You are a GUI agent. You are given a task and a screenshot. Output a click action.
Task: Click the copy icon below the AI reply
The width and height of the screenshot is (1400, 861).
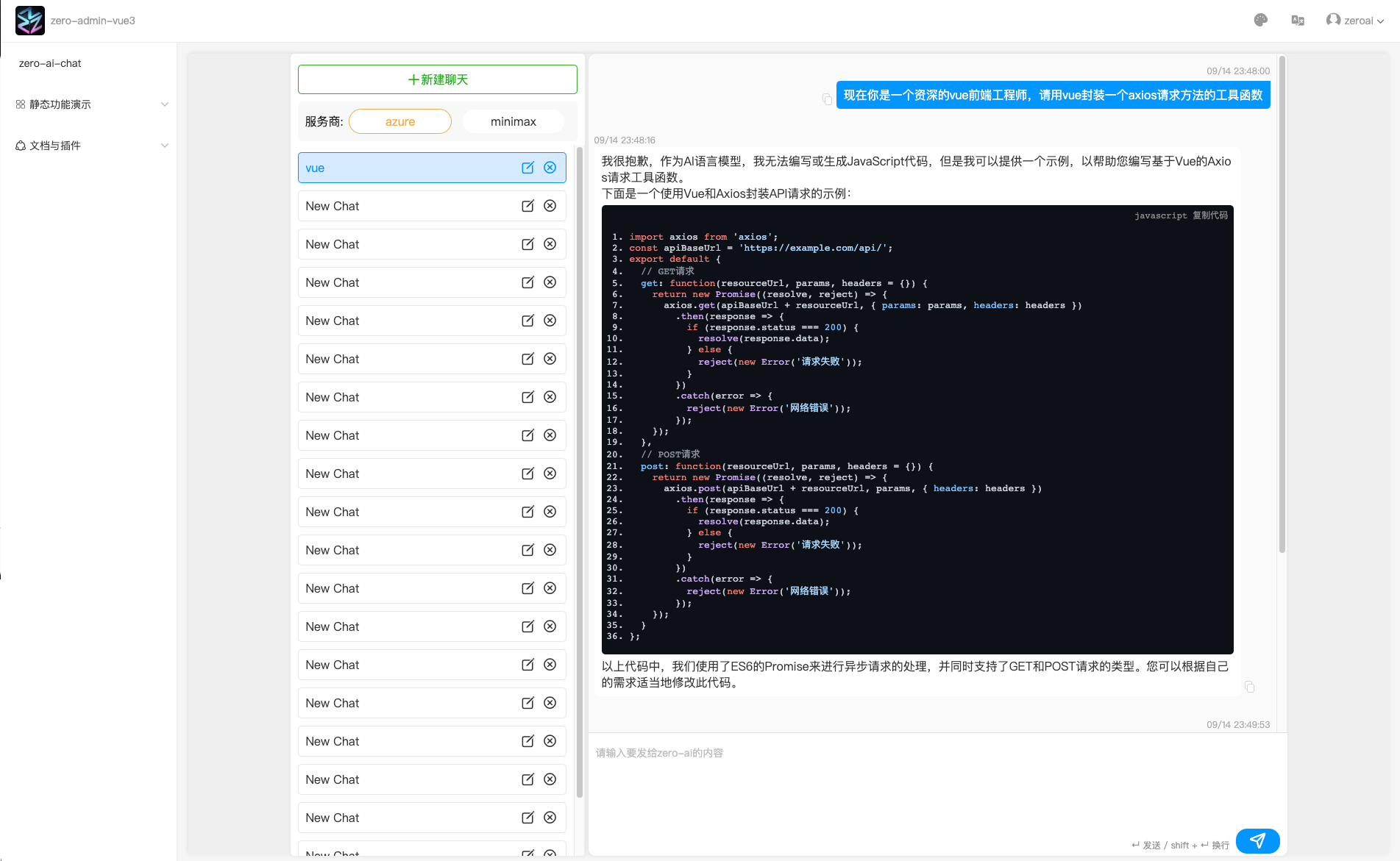(1249, 686)
